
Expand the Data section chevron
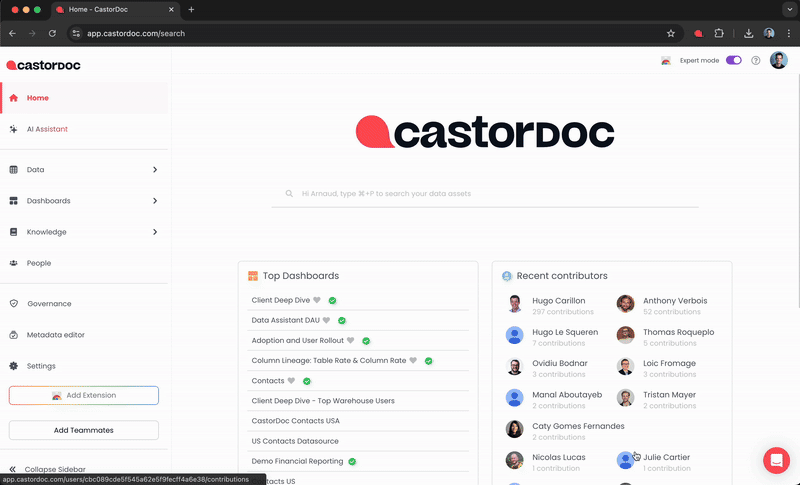point(155,169)
